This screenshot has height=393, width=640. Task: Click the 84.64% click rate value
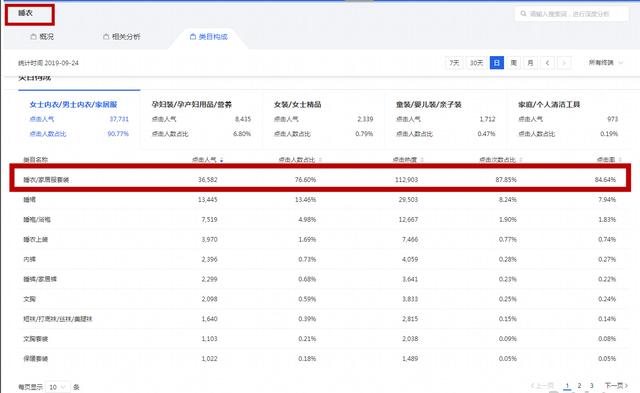tap(605, 180)
